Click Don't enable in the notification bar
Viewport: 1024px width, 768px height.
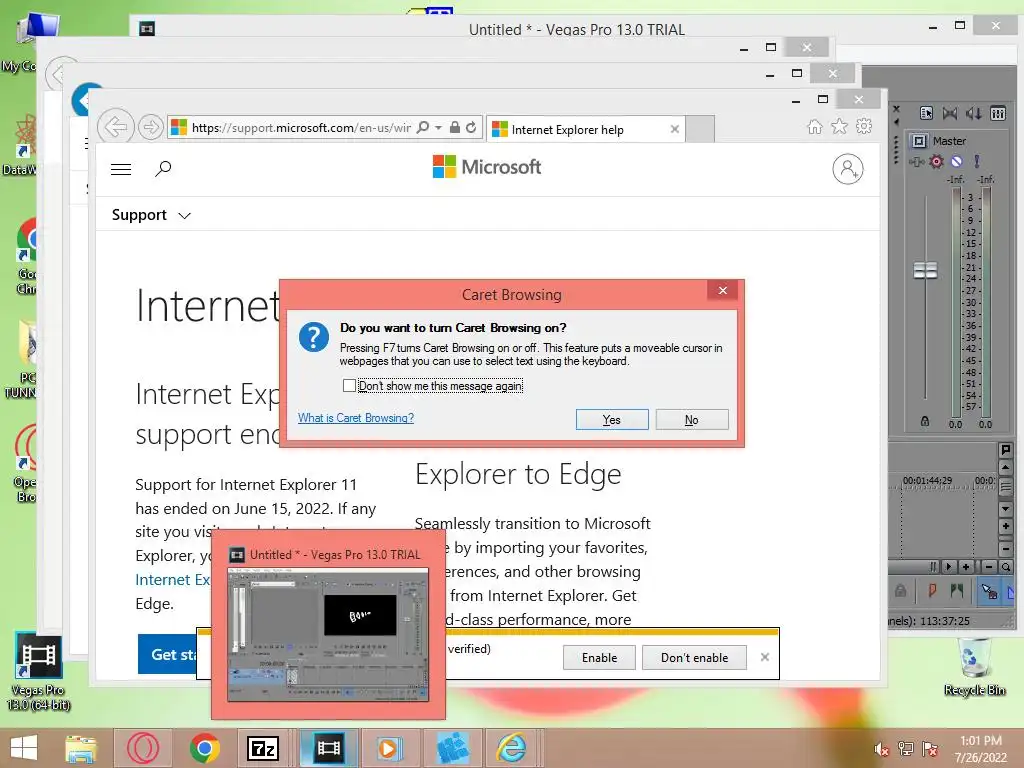694,658
